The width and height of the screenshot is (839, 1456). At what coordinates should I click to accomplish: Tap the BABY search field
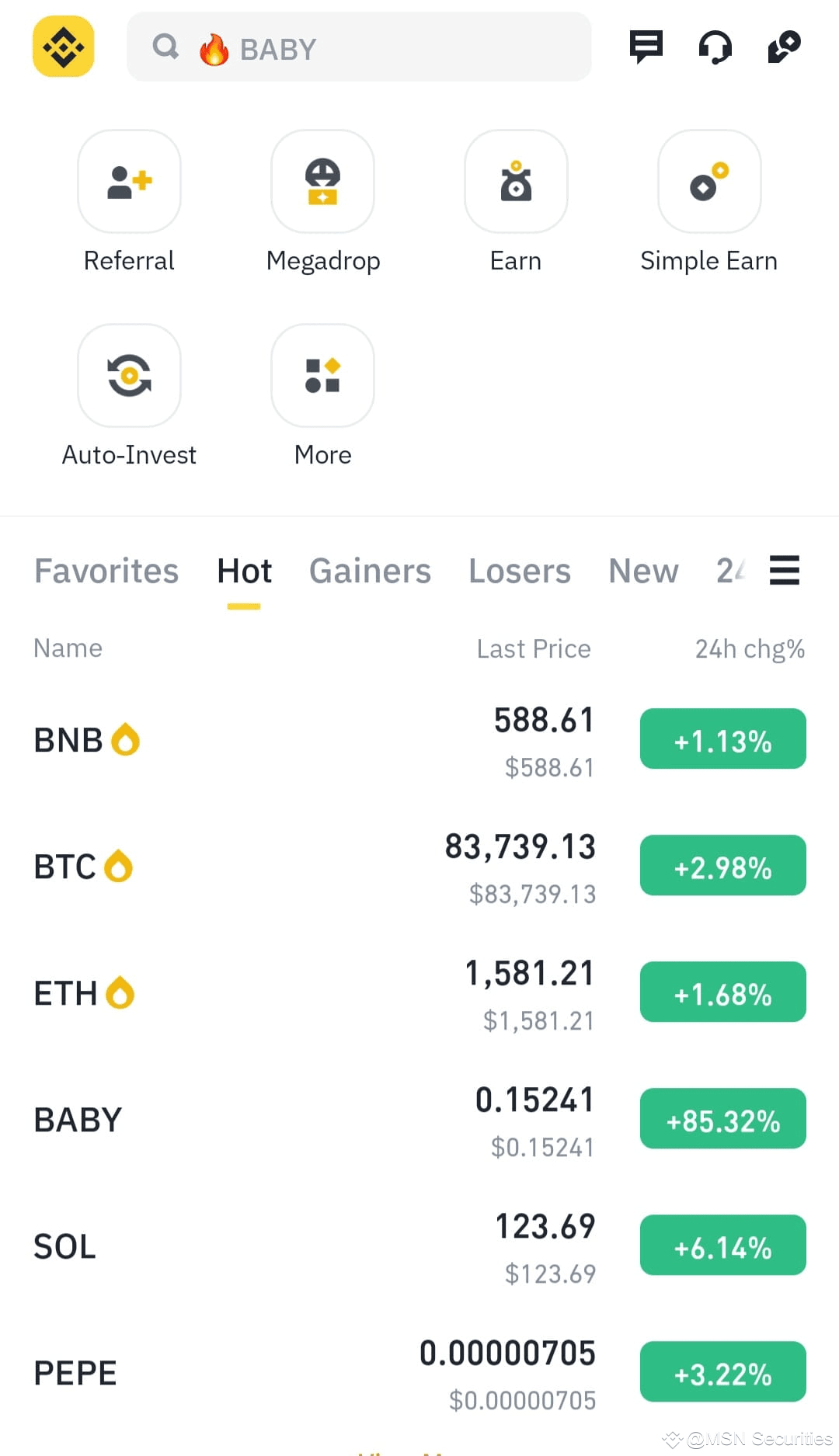(x=359, y=47)
